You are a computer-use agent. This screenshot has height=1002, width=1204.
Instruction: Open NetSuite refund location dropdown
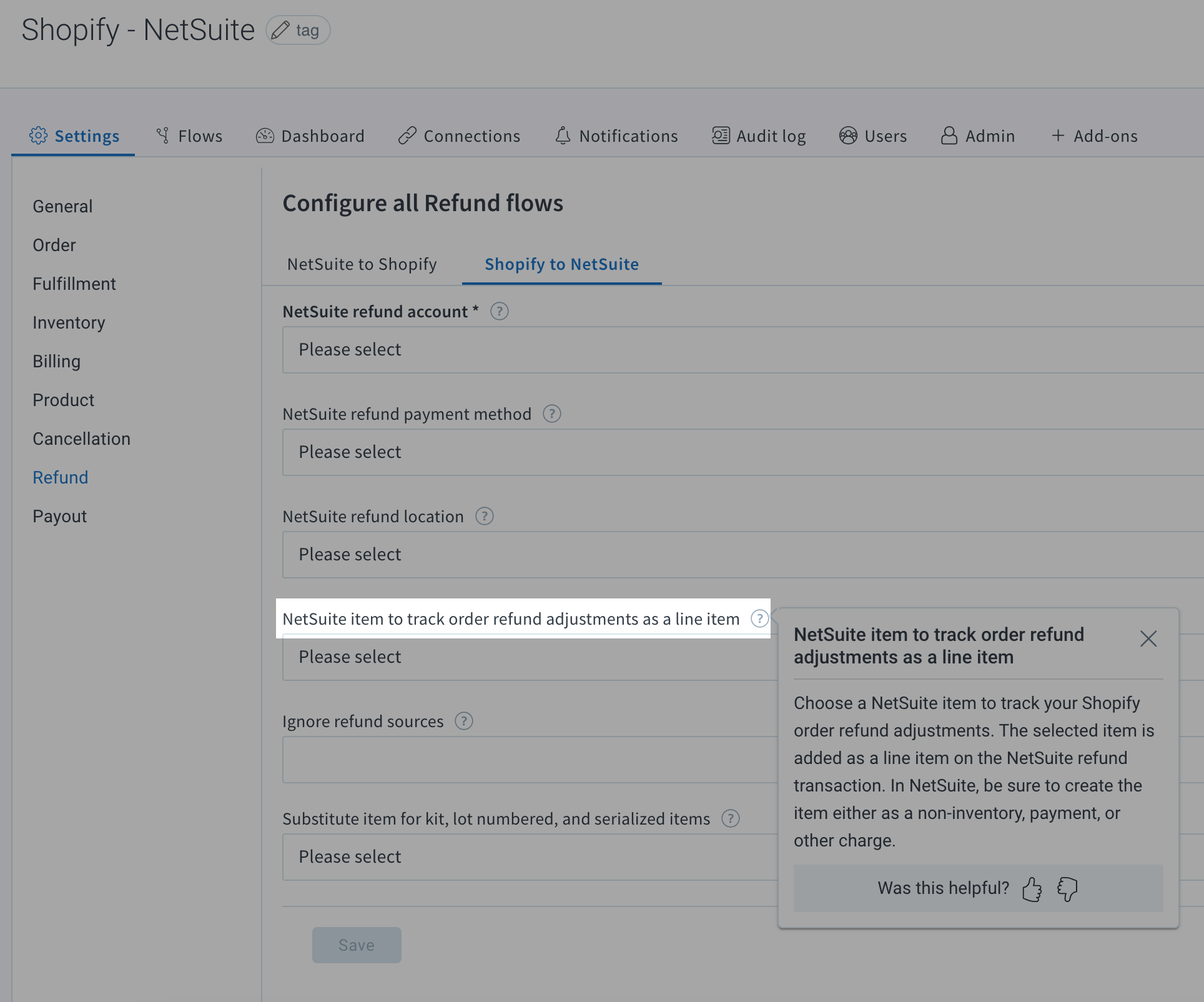tap(743, 555)
